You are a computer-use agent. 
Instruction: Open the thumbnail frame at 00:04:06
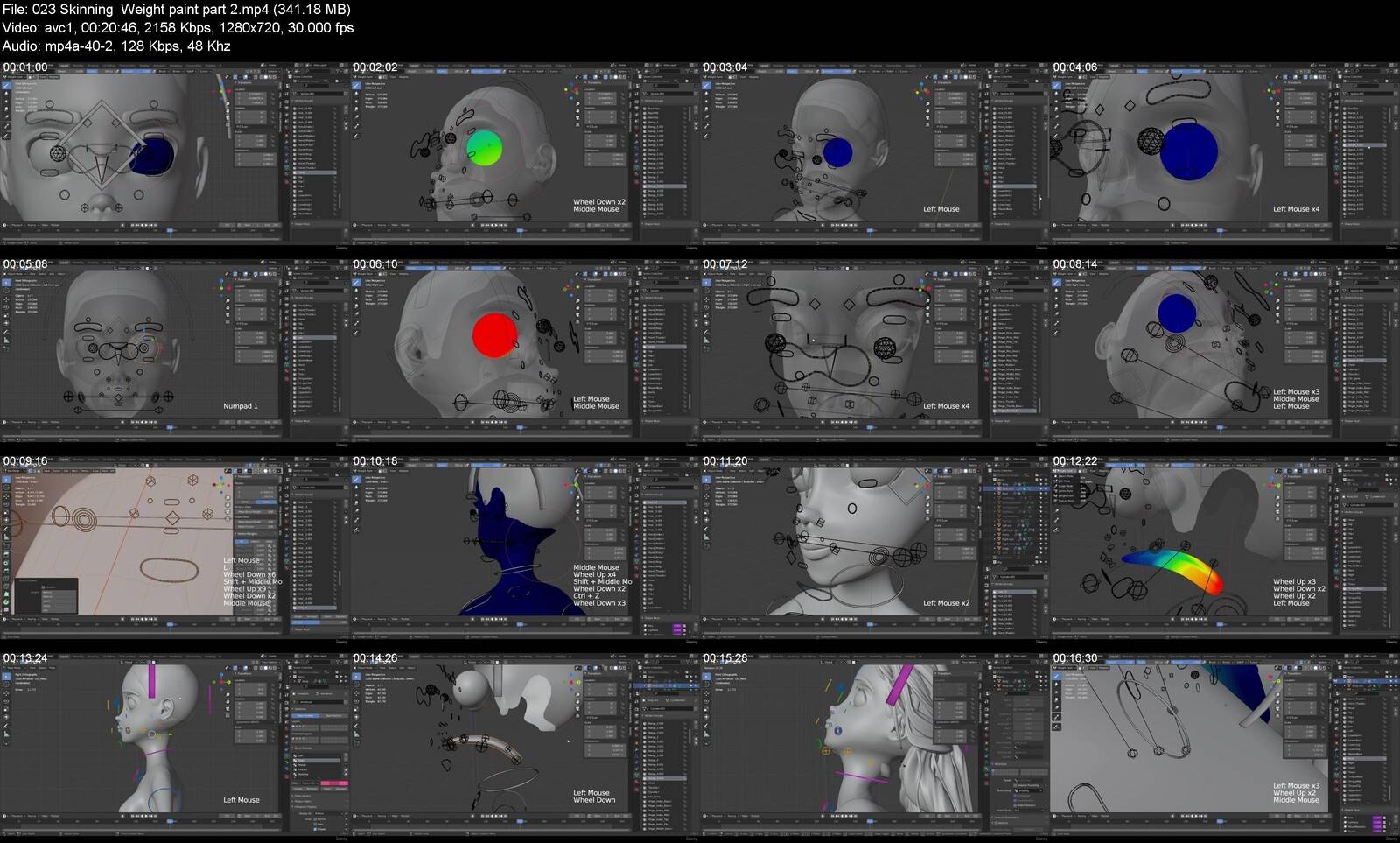[x=1224, y=152]
